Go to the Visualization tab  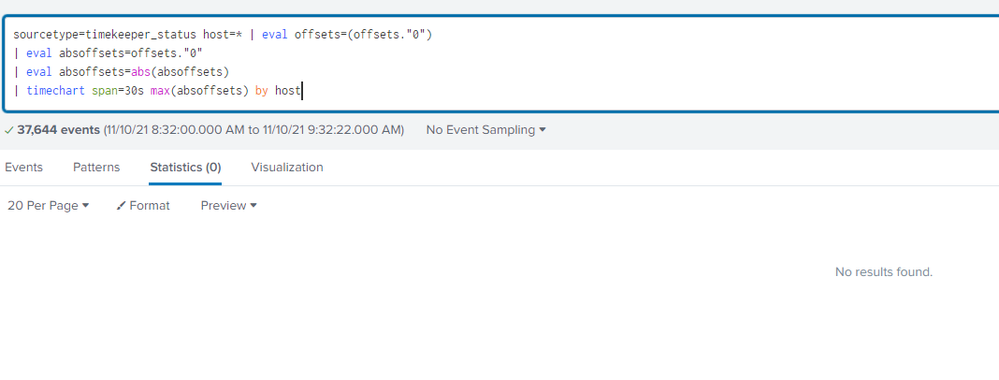(x=287, y=167)
